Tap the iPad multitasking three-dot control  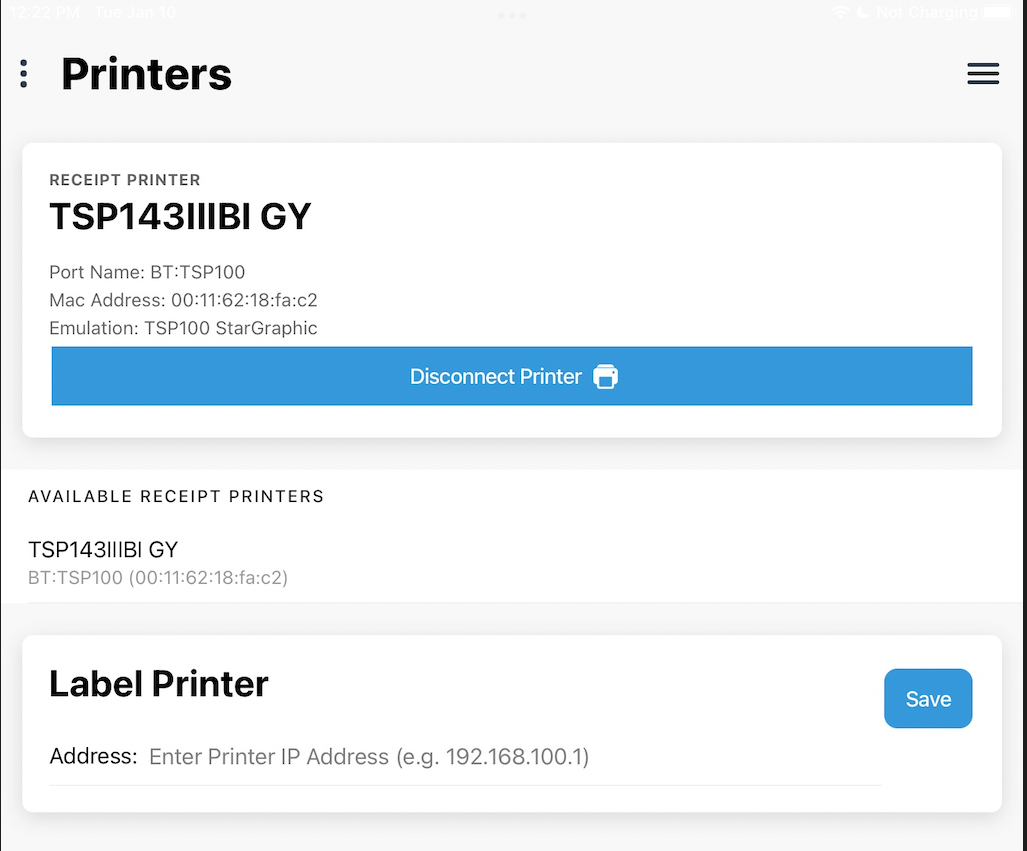[x=512, y=15]
